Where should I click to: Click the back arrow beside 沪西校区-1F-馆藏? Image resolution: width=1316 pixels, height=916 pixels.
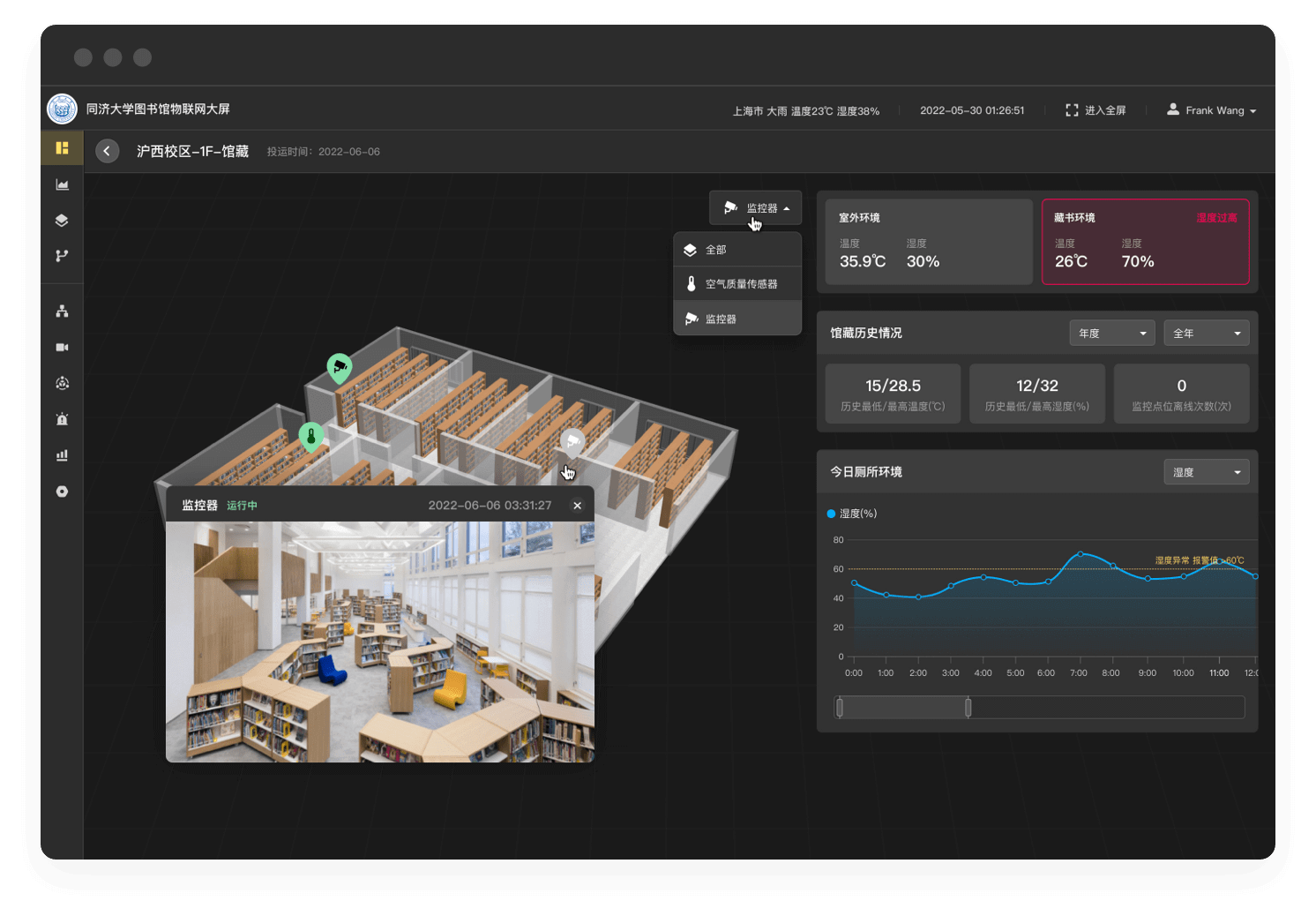coord(107,151)
